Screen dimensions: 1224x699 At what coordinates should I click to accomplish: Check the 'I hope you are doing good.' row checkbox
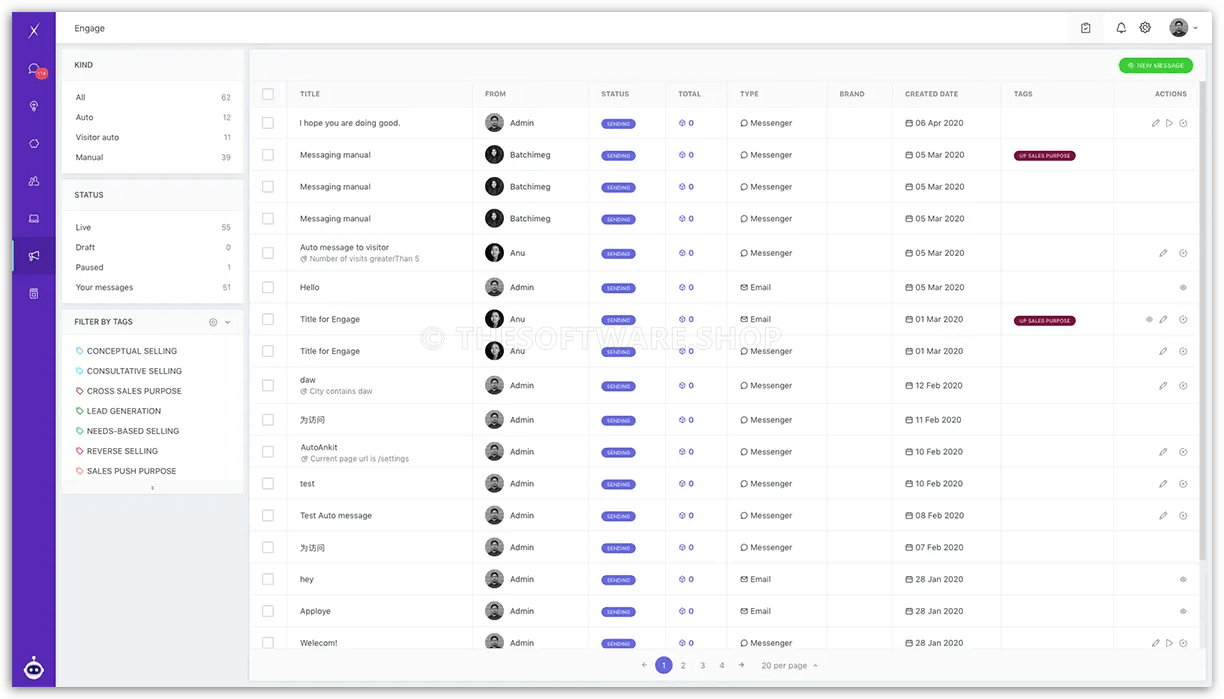[268, 123]
